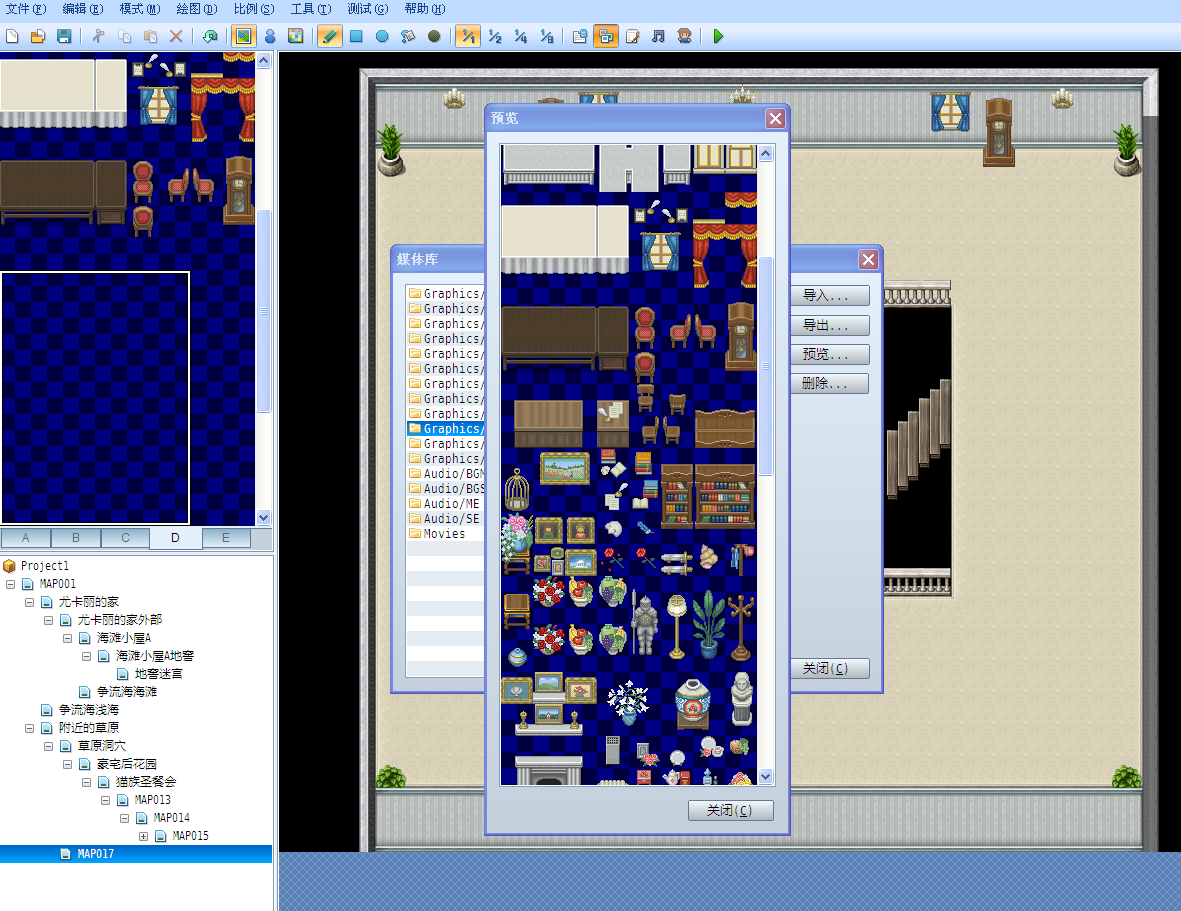Open the script editor icon
Image resolution: width=1181 pixels, height=911 pixels.
[632, 36]
